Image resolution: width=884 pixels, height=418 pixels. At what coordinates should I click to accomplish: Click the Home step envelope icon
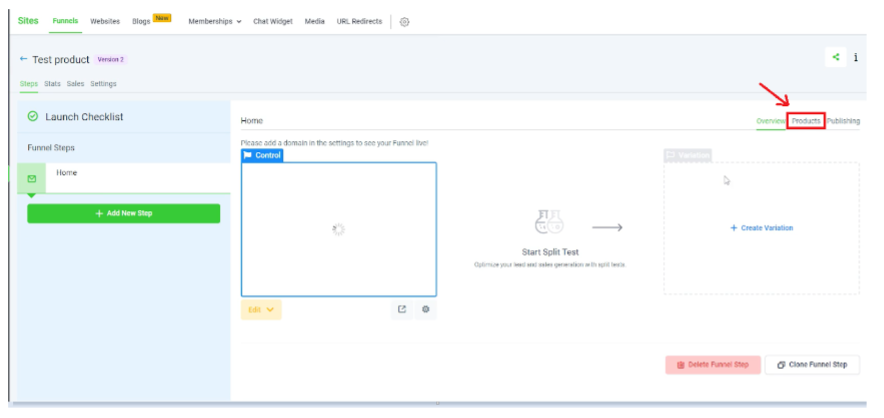[x=32, y=179]
